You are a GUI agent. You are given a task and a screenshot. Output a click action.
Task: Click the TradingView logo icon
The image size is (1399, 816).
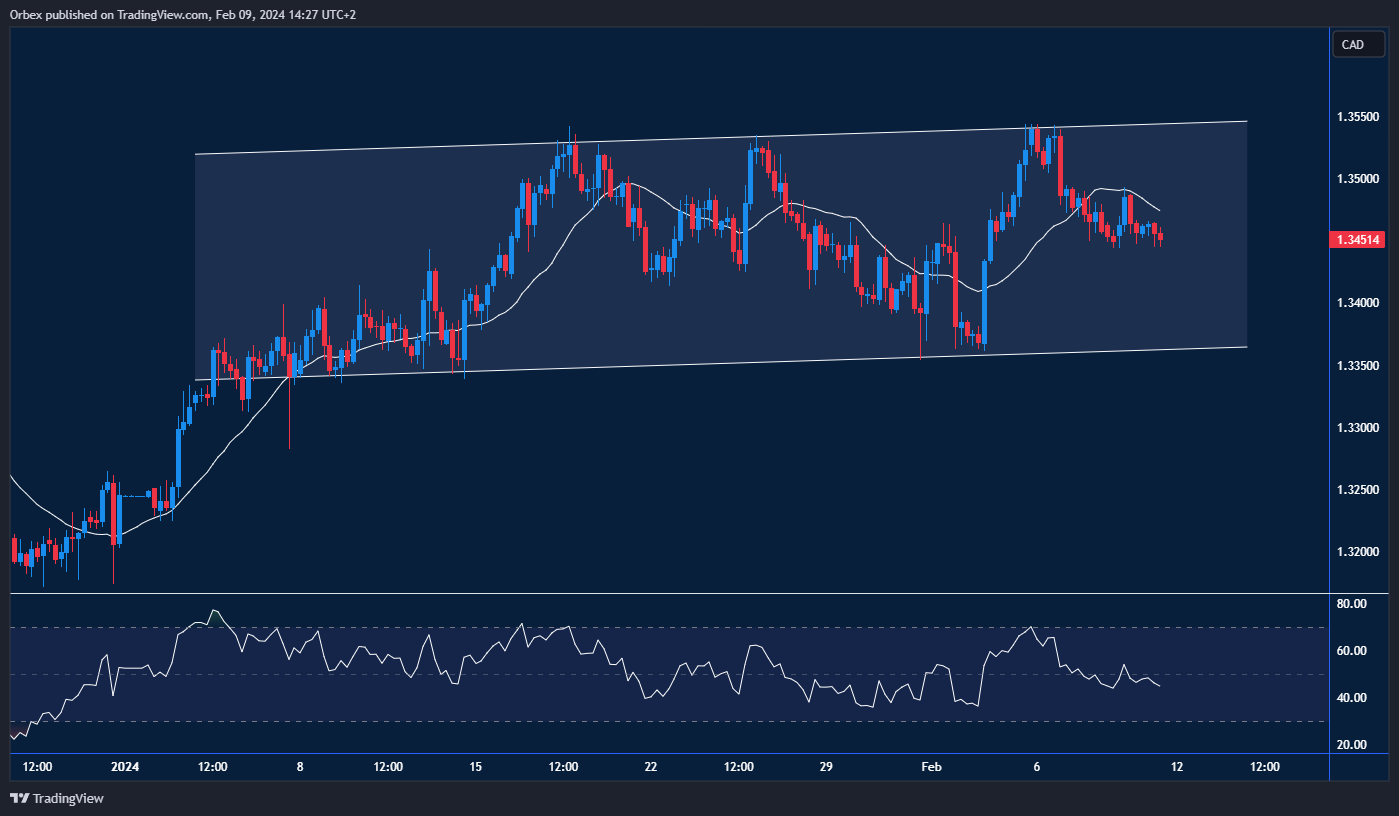tap(19, 798)
